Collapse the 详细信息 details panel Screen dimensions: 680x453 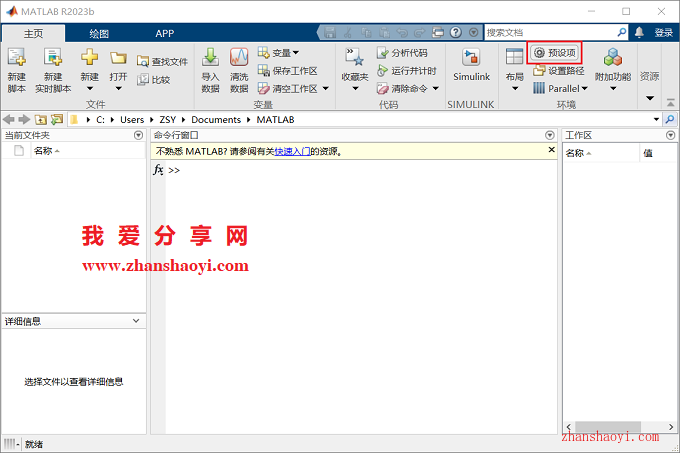(136, 321)
